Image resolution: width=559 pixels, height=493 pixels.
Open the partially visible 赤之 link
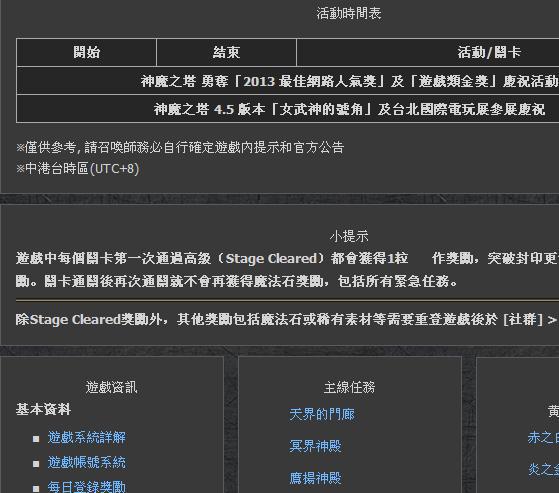543,437
